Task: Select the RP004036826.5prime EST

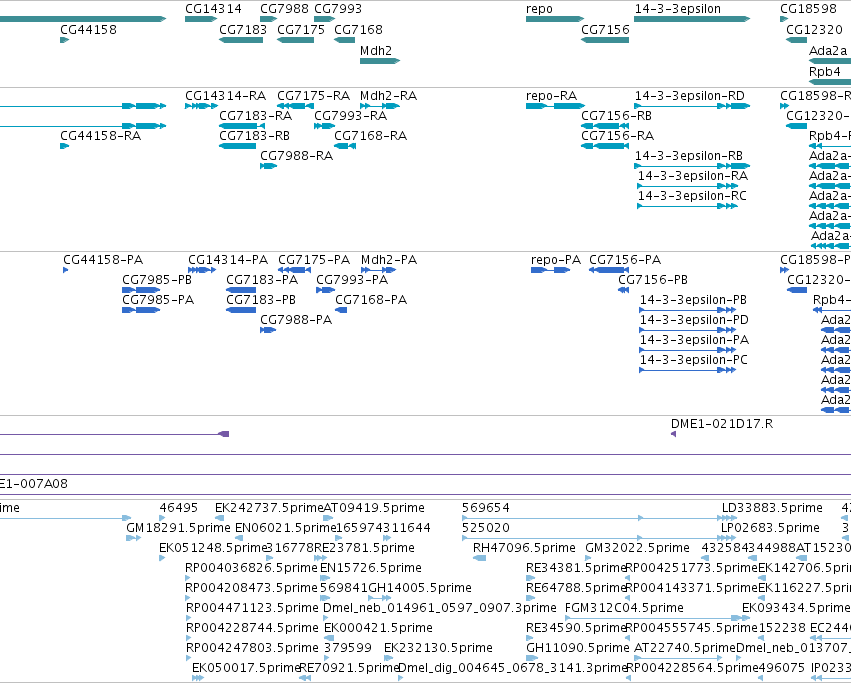Action: coord(188,578)
